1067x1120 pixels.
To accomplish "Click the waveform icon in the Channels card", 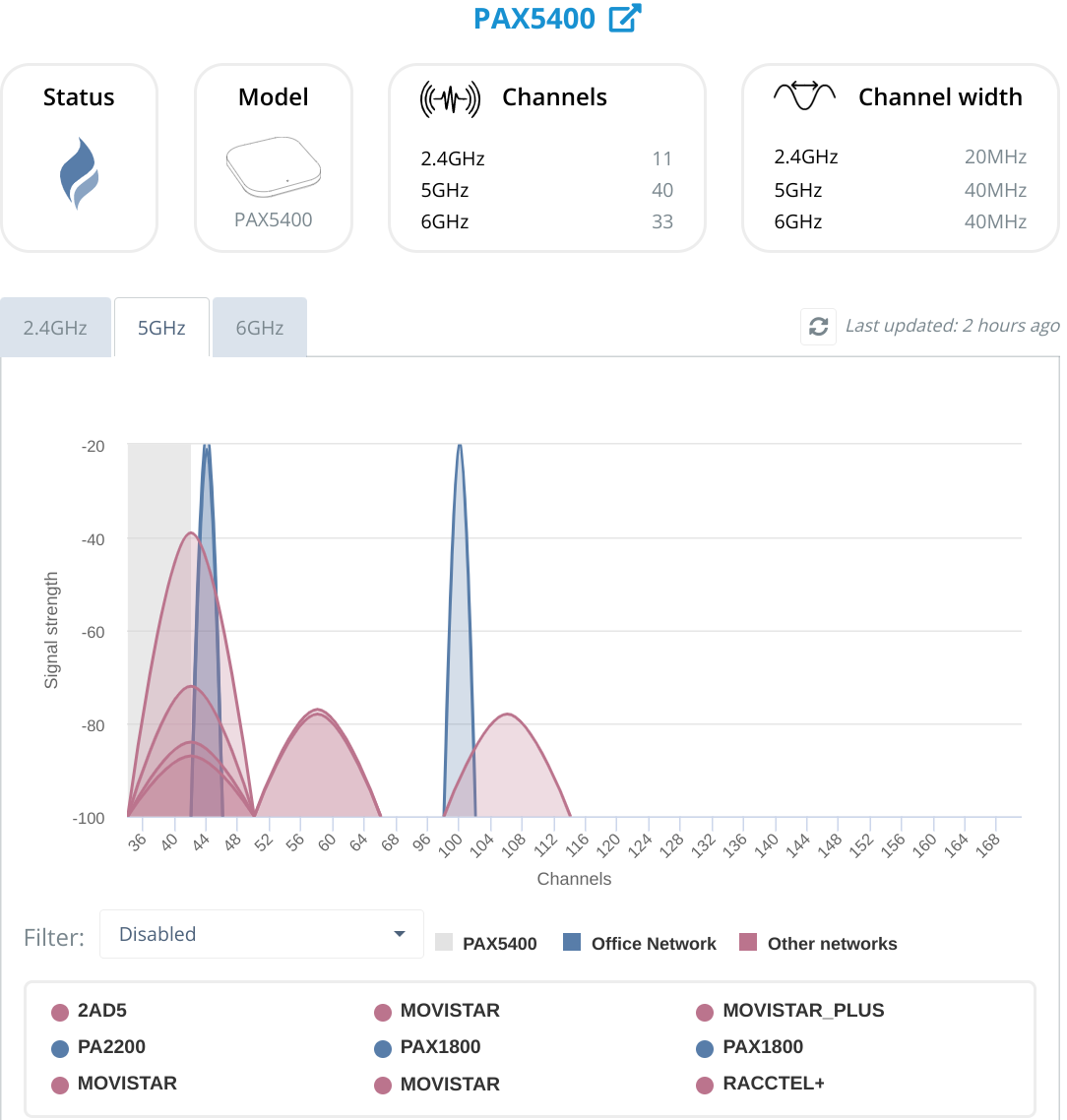I will tap(450, 97).
